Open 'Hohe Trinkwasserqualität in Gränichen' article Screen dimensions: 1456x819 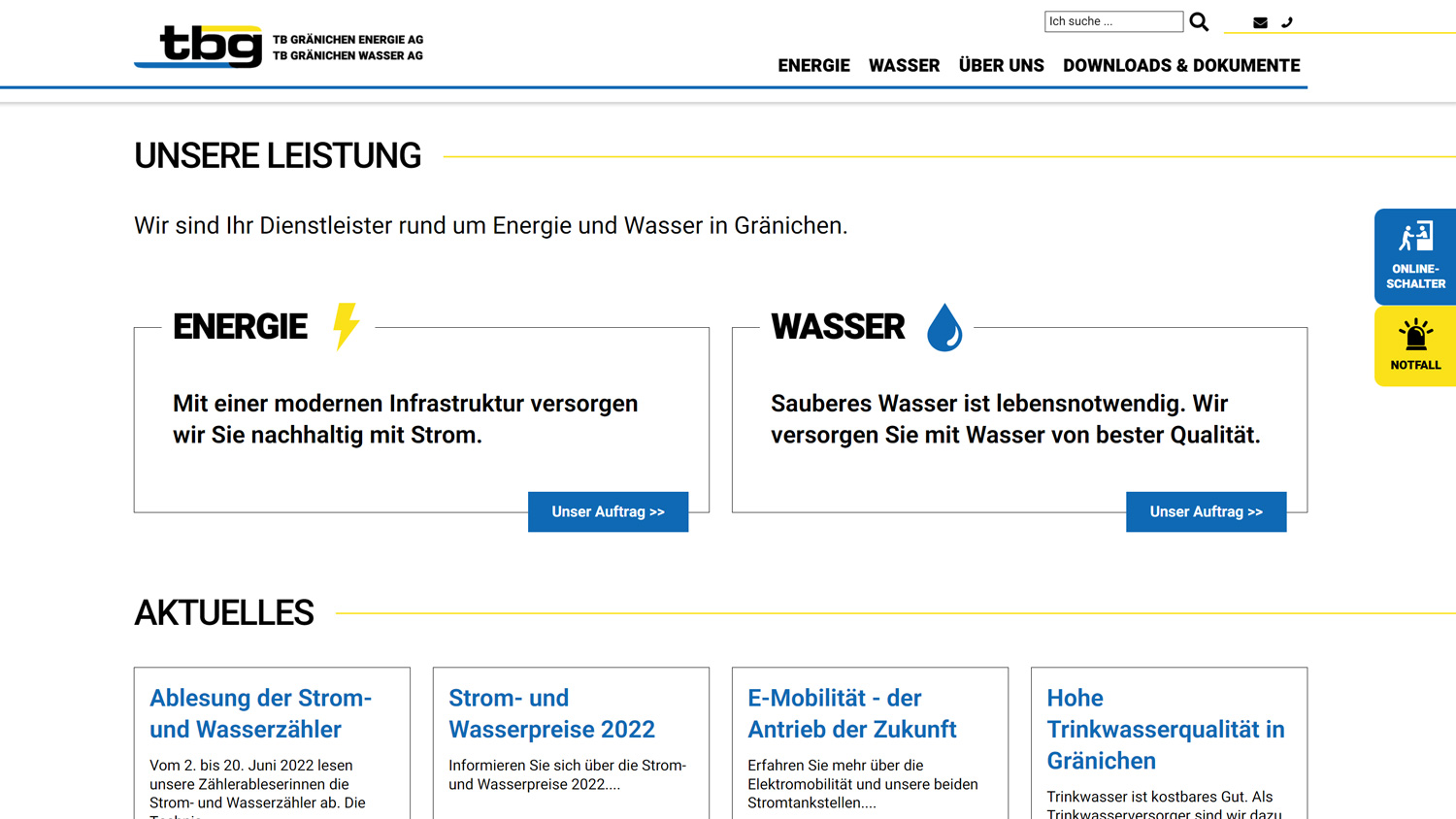click(1165, 729)
